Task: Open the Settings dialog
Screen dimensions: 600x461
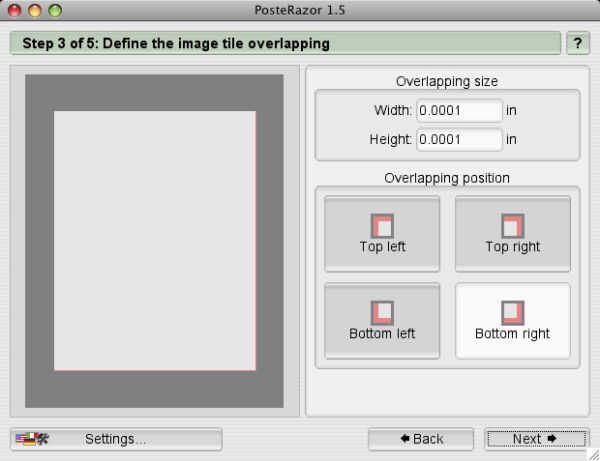Action: coord(116,439)
